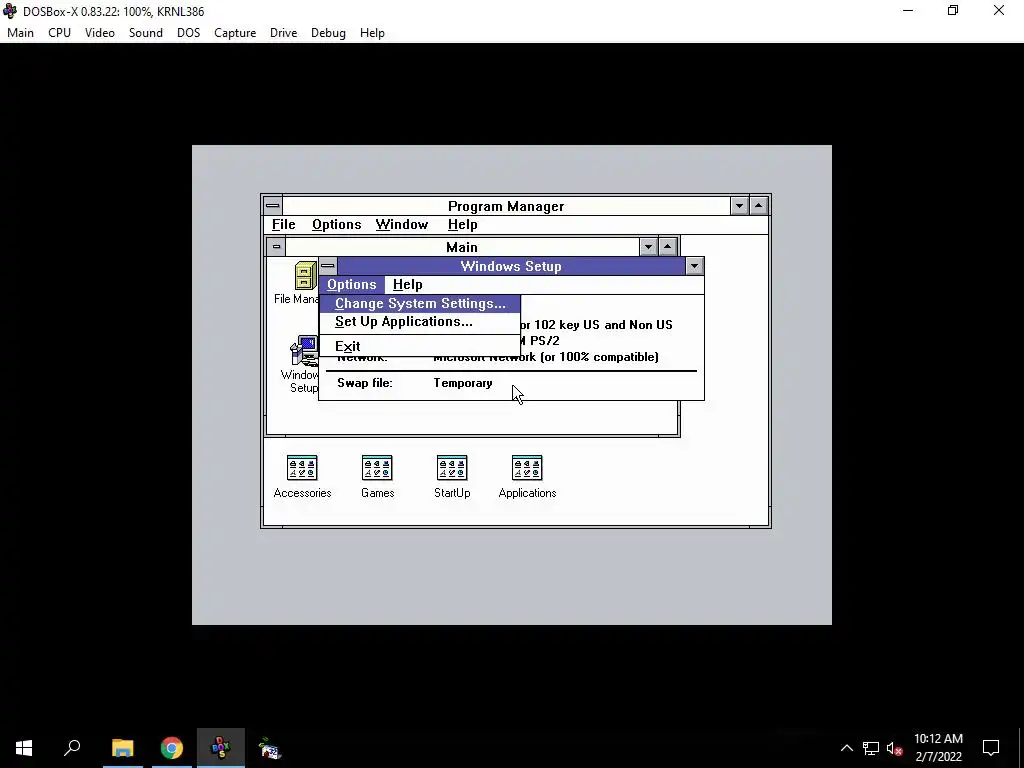Select Change System Settings menu entry
Image resolution: width=1024 pixels, height=768 pixels.
point(420,304)
